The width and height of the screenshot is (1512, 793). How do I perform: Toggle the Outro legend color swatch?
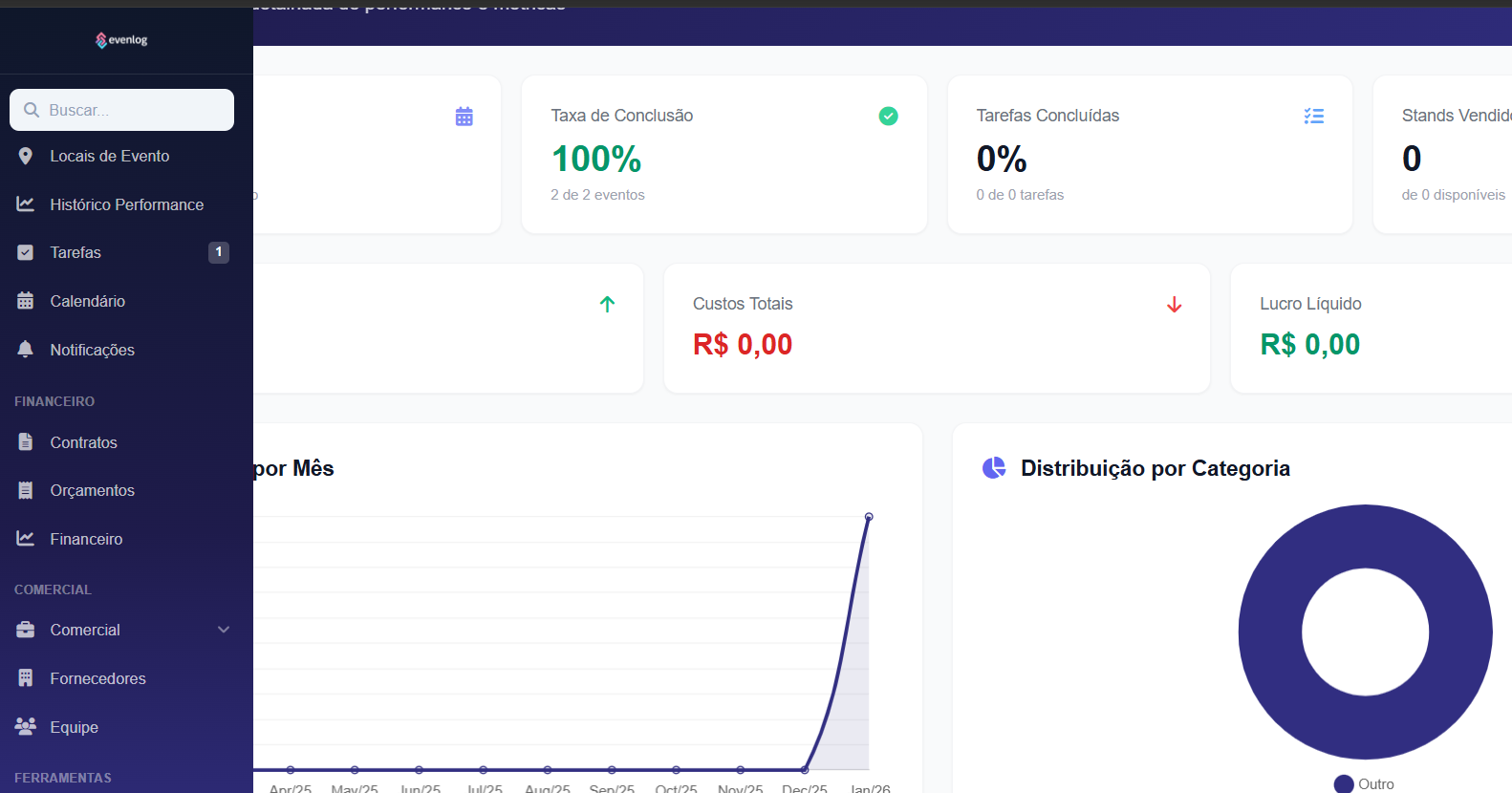pos(1343,784)
